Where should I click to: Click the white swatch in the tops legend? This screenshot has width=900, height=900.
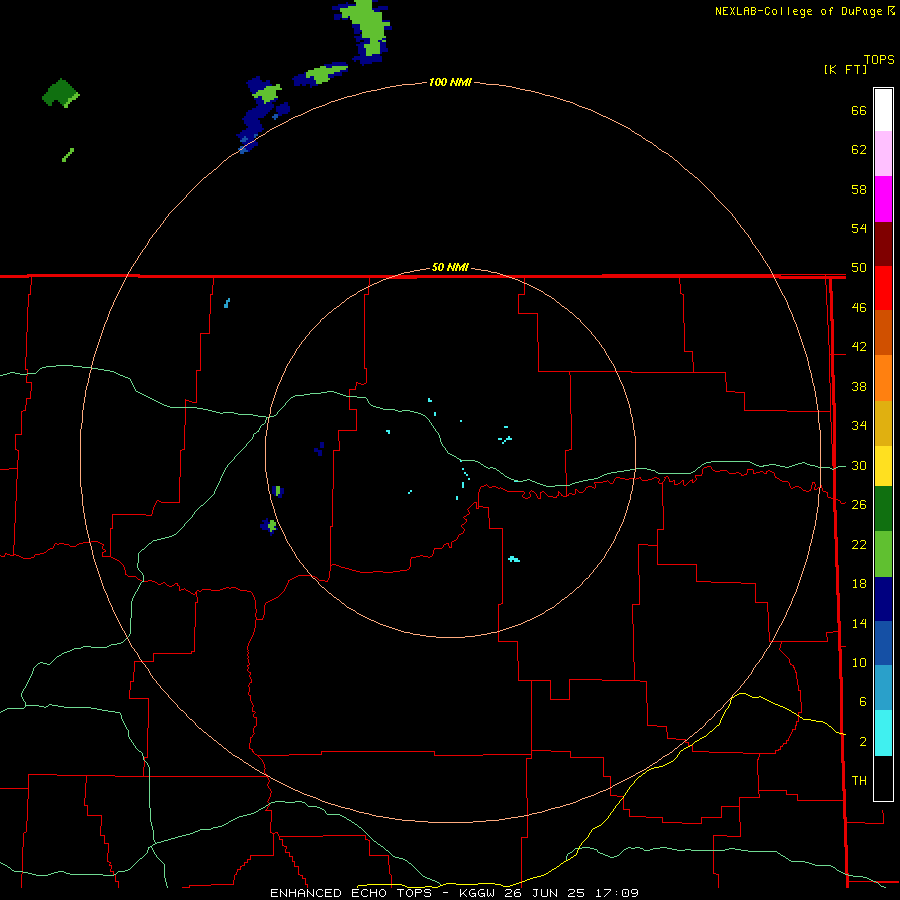click(x=883, y=110)
